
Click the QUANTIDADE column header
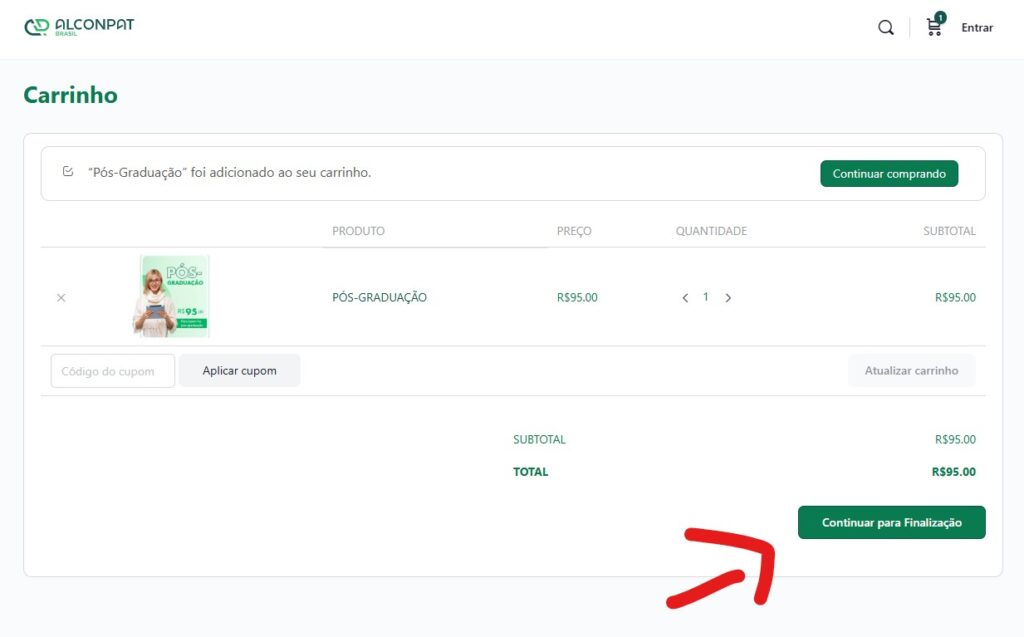[x=711, y=231]
